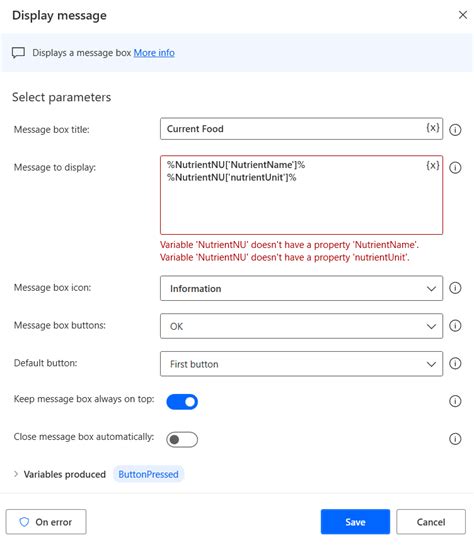
Task: Click info icon beside Message box buttons dropdown
Action: (x=455, y=326)
